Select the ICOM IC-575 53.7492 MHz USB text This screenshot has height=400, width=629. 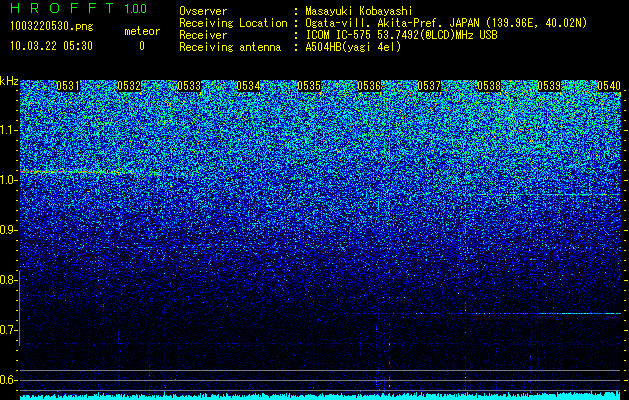[x=402, y=35]
